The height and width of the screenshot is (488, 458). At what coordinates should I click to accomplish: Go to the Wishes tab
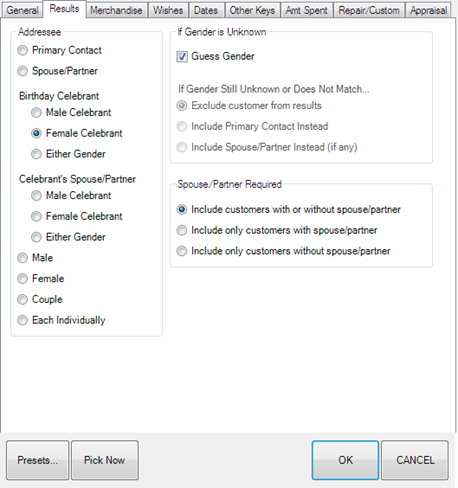click(x=168, y=10)
